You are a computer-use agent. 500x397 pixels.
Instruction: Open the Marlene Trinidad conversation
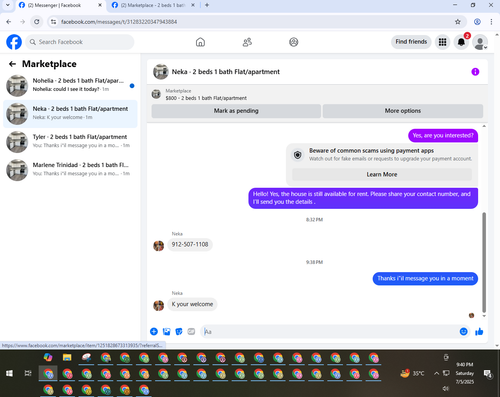click(70, 170)
